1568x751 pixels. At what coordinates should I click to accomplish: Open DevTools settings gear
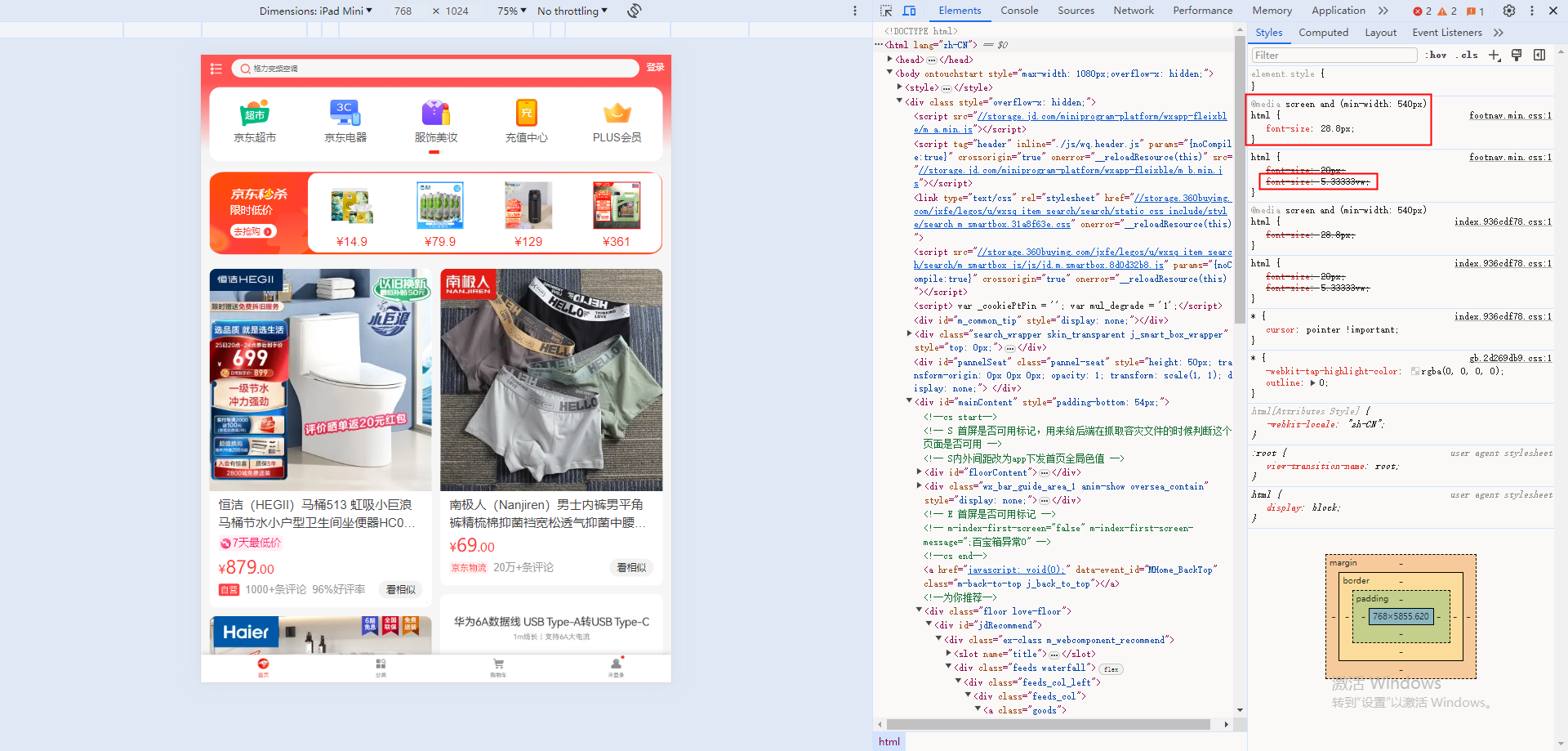(1509, 11)
